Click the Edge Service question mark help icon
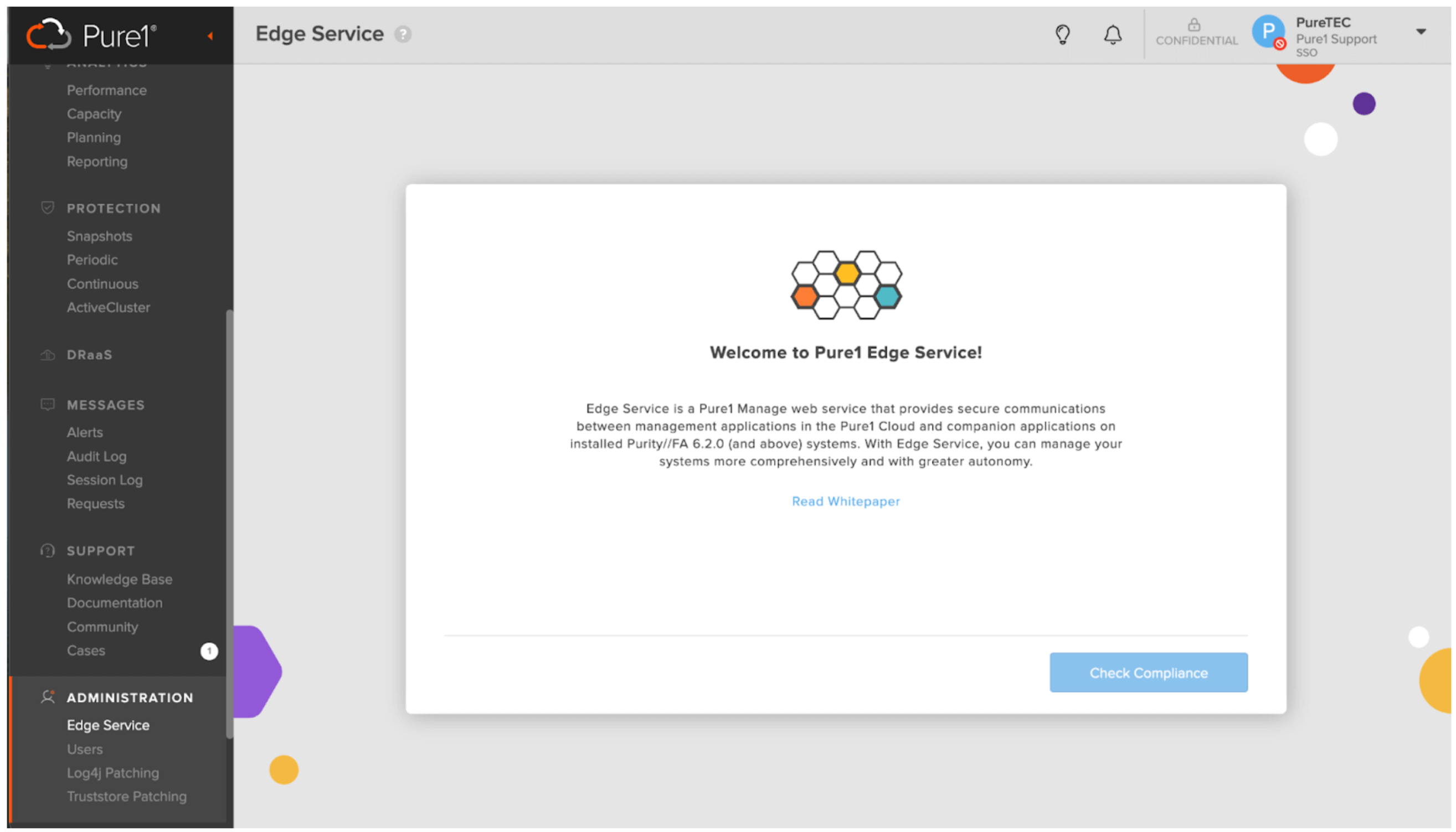The image size is (1456, 832). click(x=404, y=33)
